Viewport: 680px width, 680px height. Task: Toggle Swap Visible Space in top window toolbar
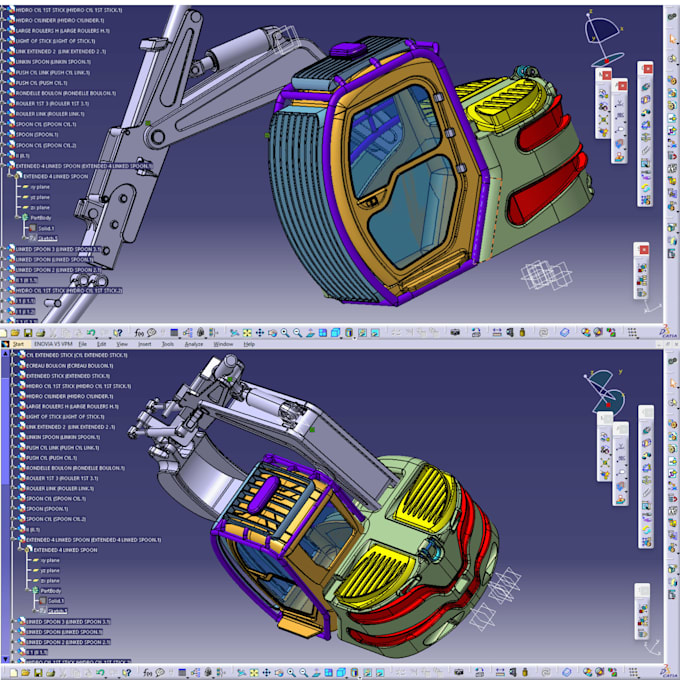click(x=375, y=333)
